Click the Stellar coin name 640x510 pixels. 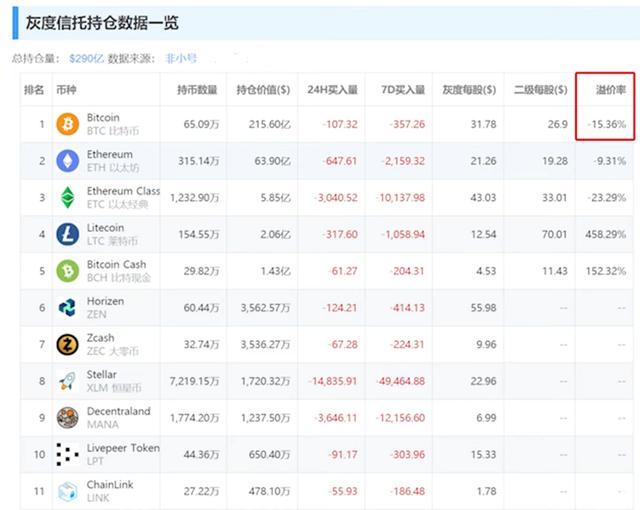(102, 375)
